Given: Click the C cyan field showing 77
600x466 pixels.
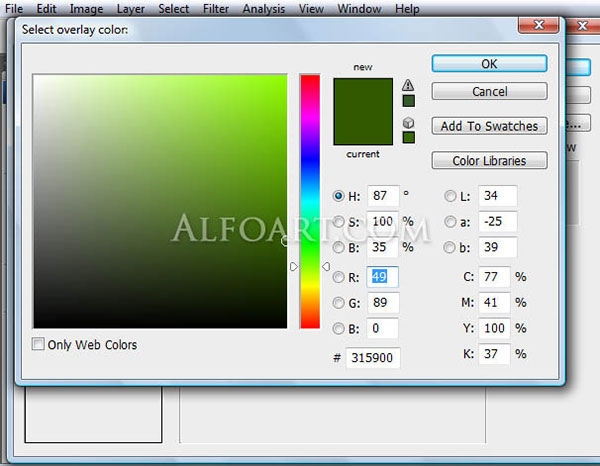Looking at the screenshot, I should tap(494, 277).
